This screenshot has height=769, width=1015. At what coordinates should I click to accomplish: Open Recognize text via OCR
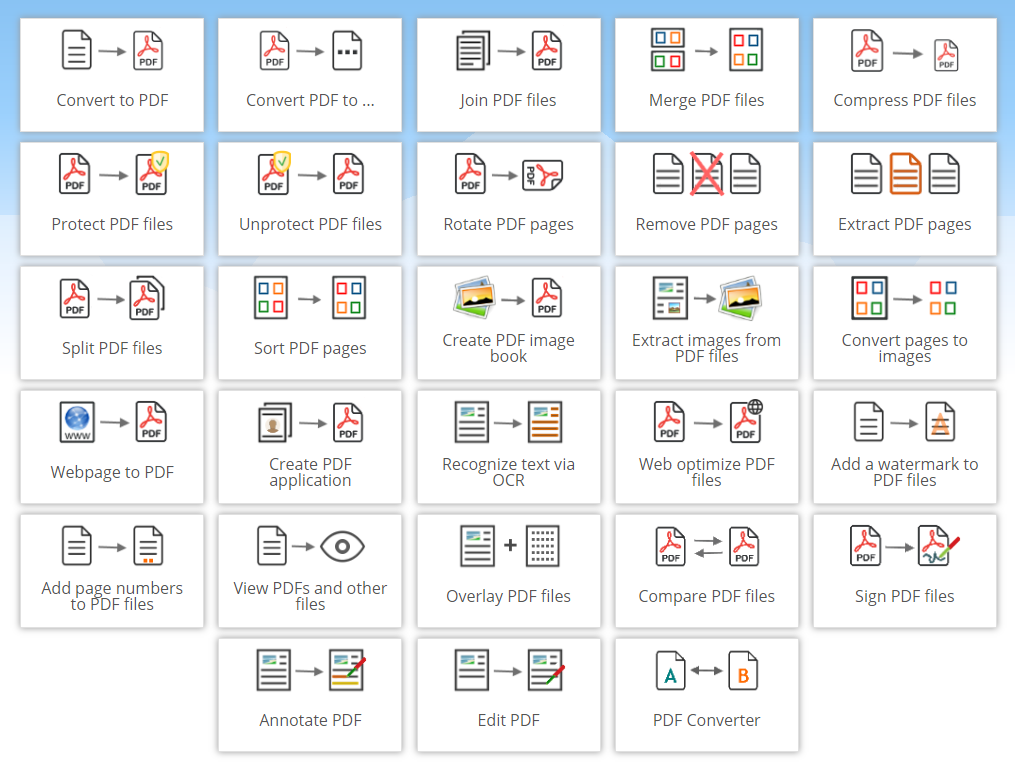click(509, 447)
